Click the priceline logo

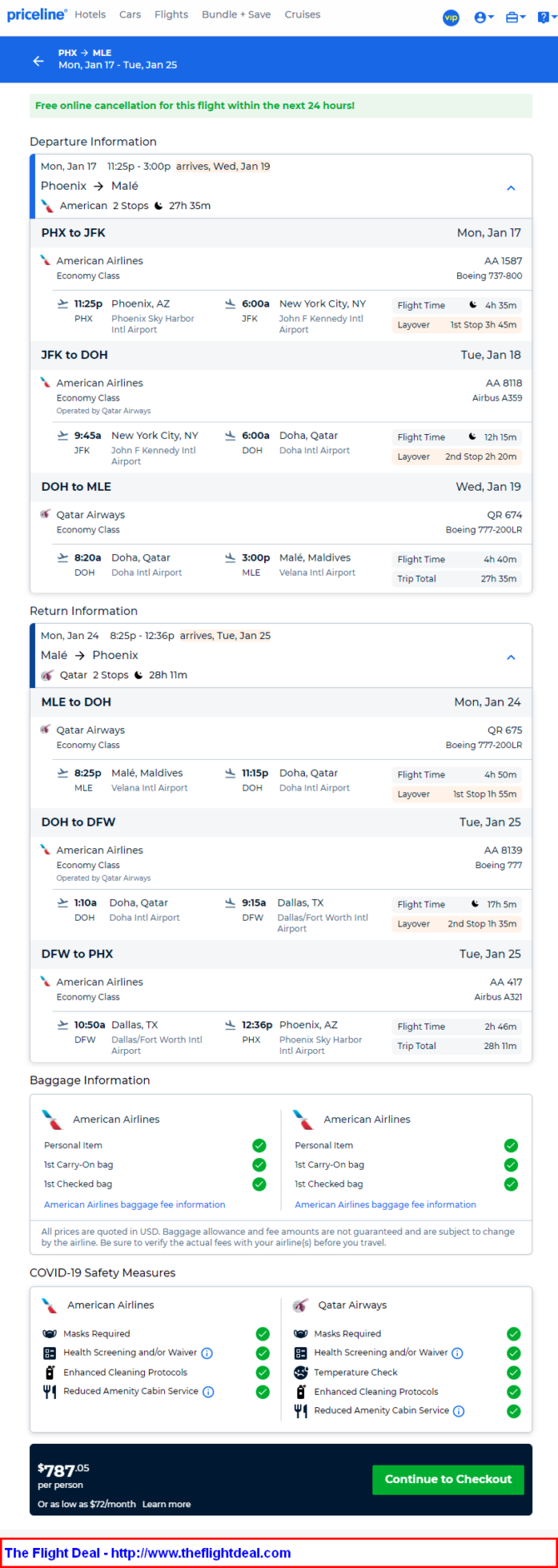point(37,14)
